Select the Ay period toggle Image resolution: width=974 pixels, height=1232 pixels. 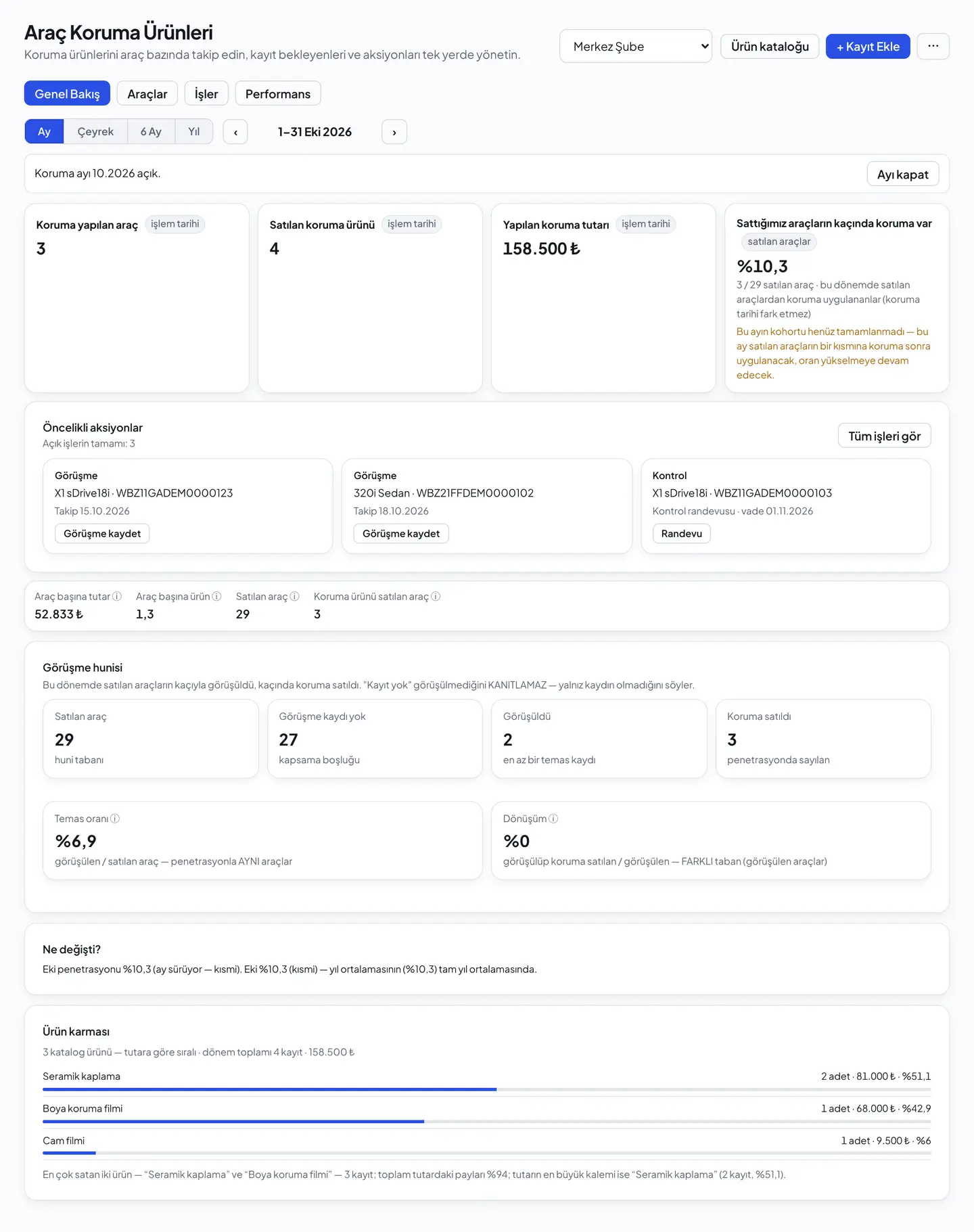click(x=44, y=132)
